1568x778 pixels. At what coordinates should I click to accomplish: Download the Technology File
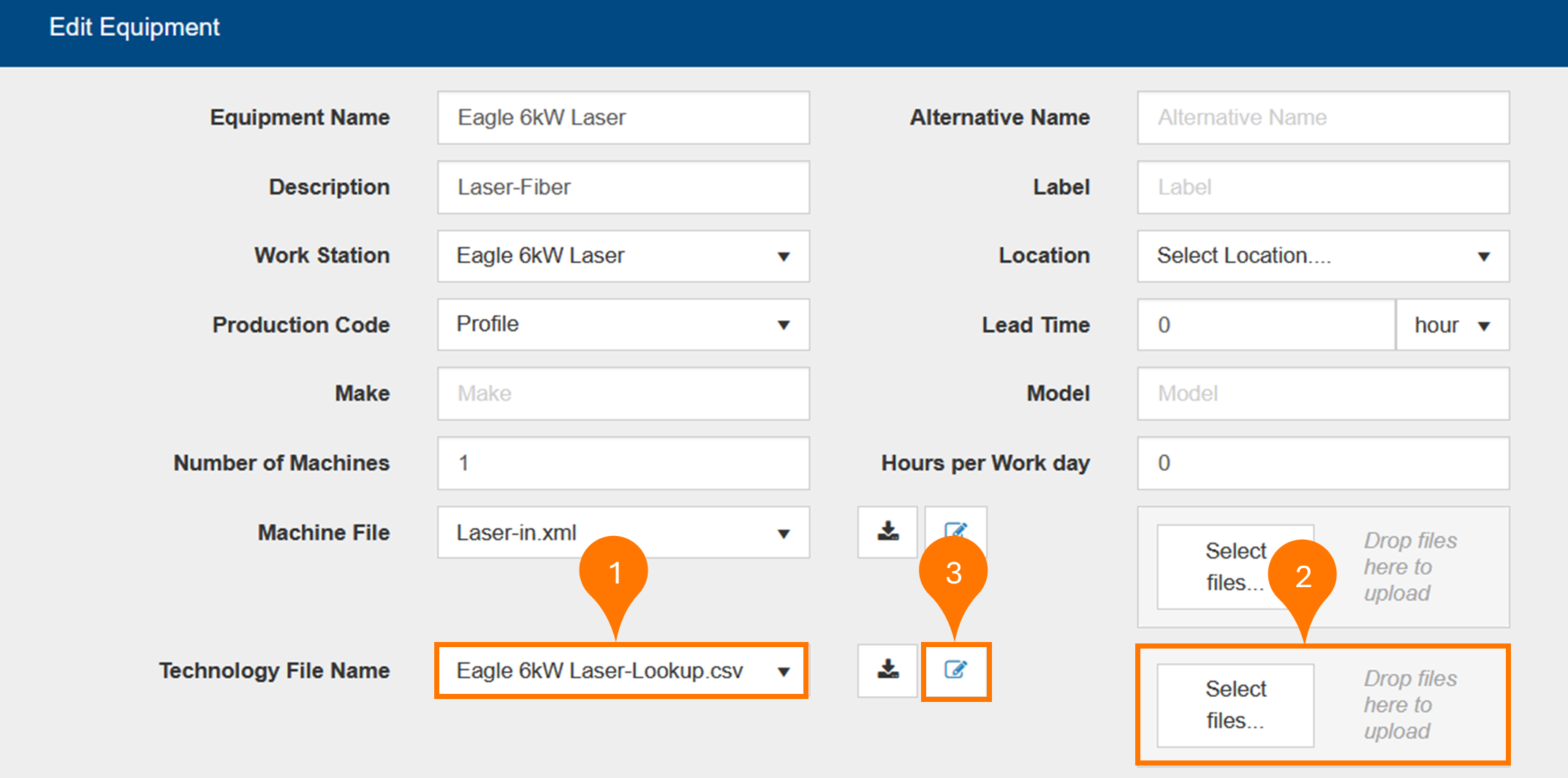(x=887, y=670)
